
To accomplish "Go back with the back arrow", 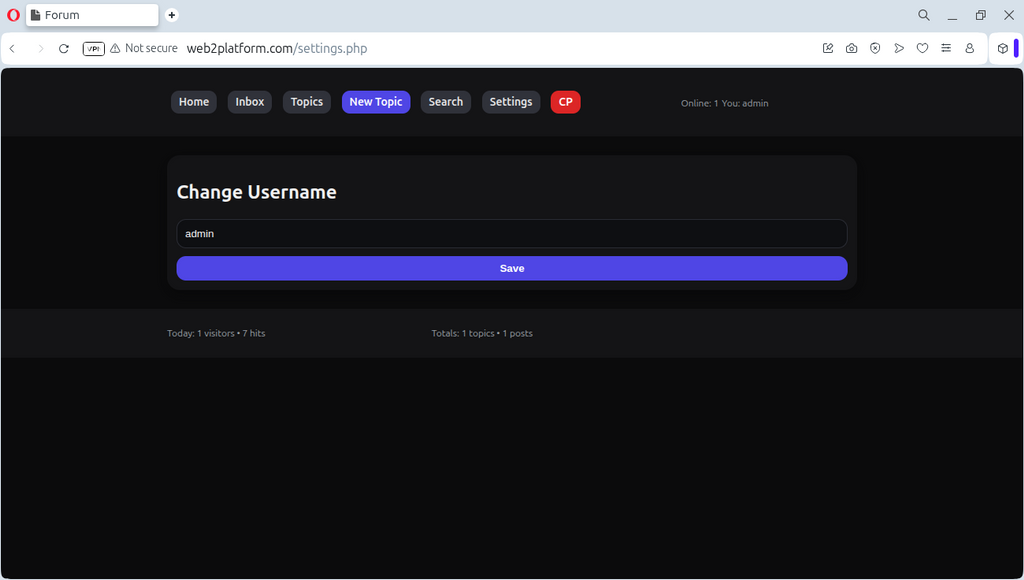I will click(12, 48).
